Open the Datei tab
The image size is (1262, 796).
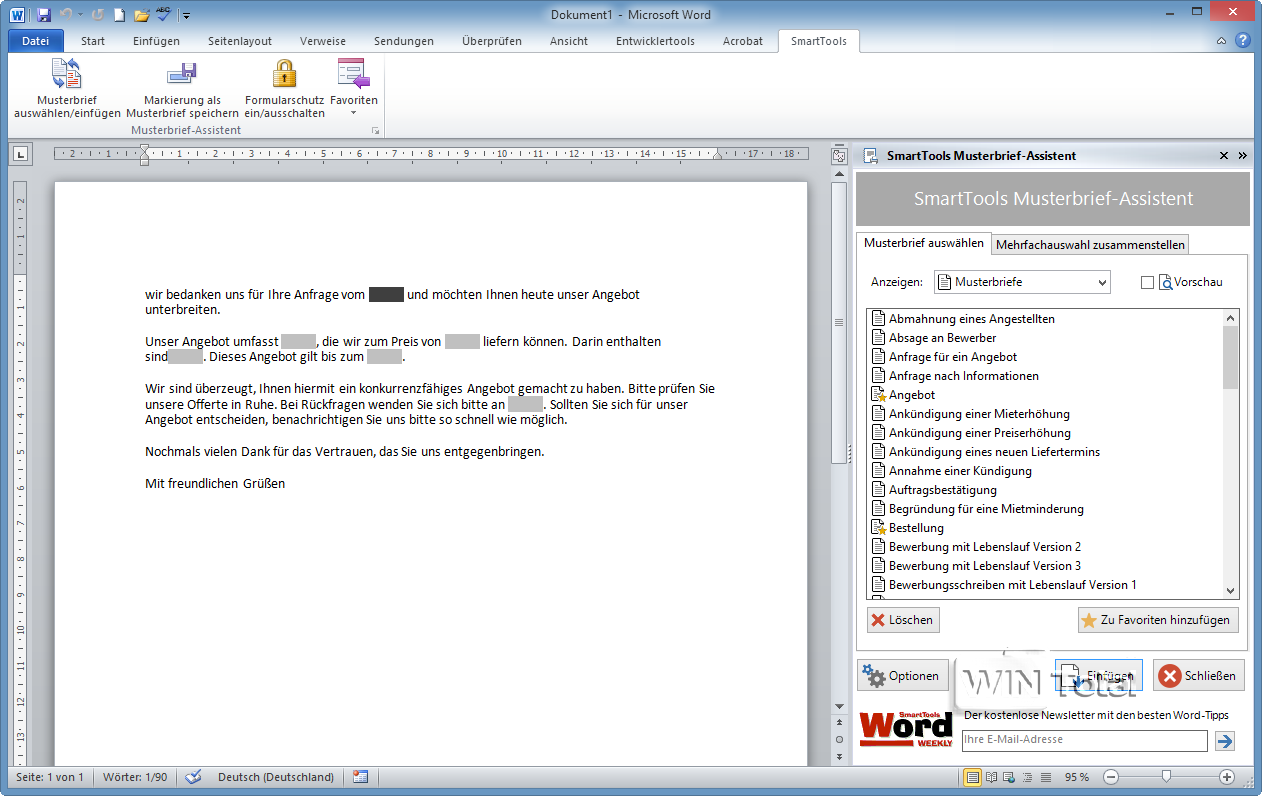[36, 41]
